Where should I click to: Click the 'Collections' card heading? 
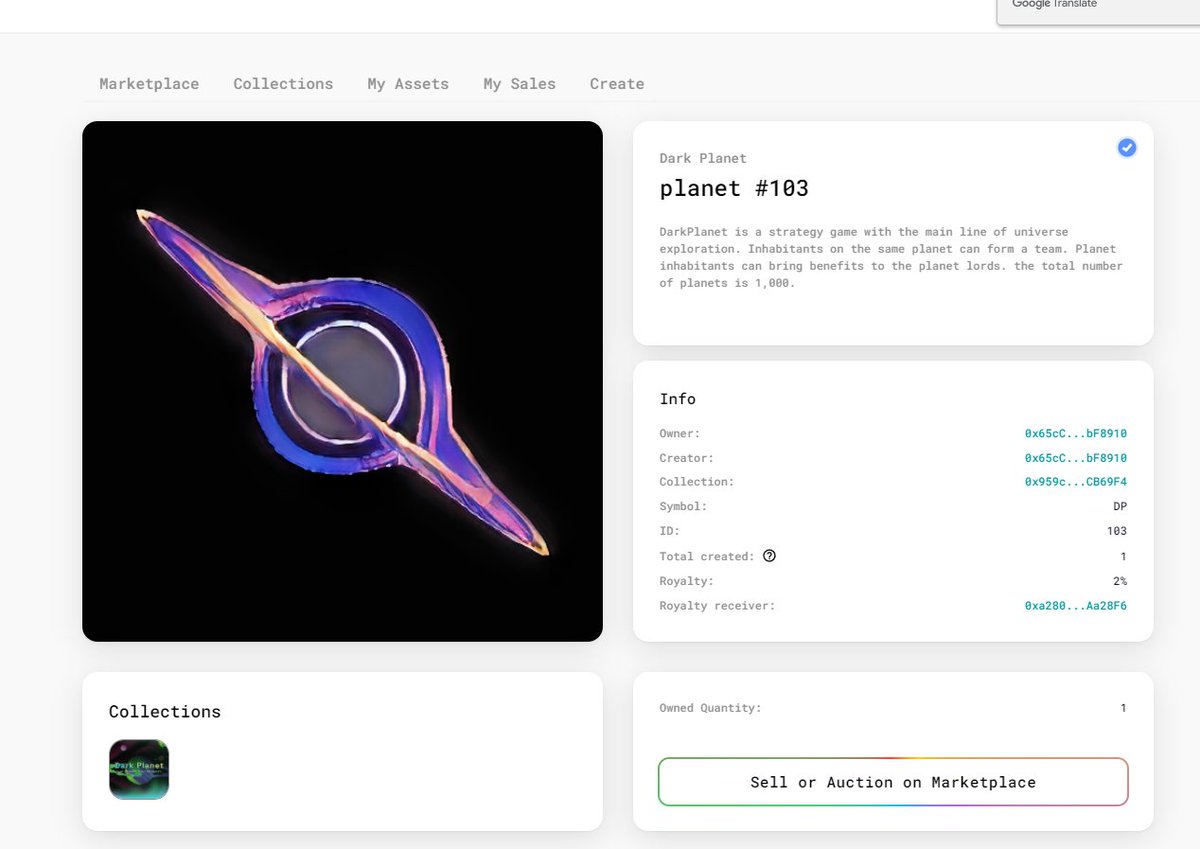tap(165, 712)
